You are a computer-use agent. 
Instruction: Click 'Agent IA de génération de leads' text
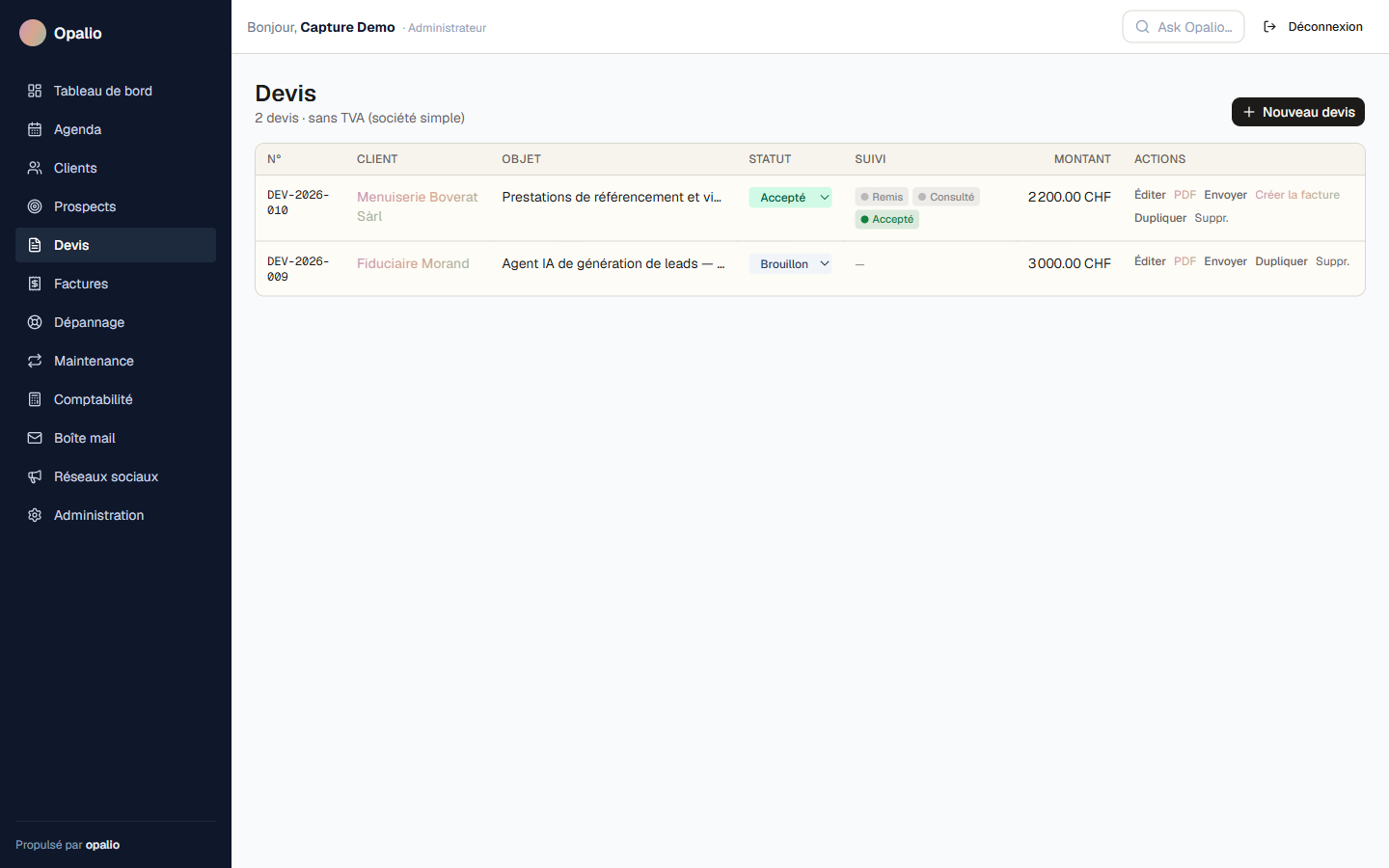pos(613,263)
